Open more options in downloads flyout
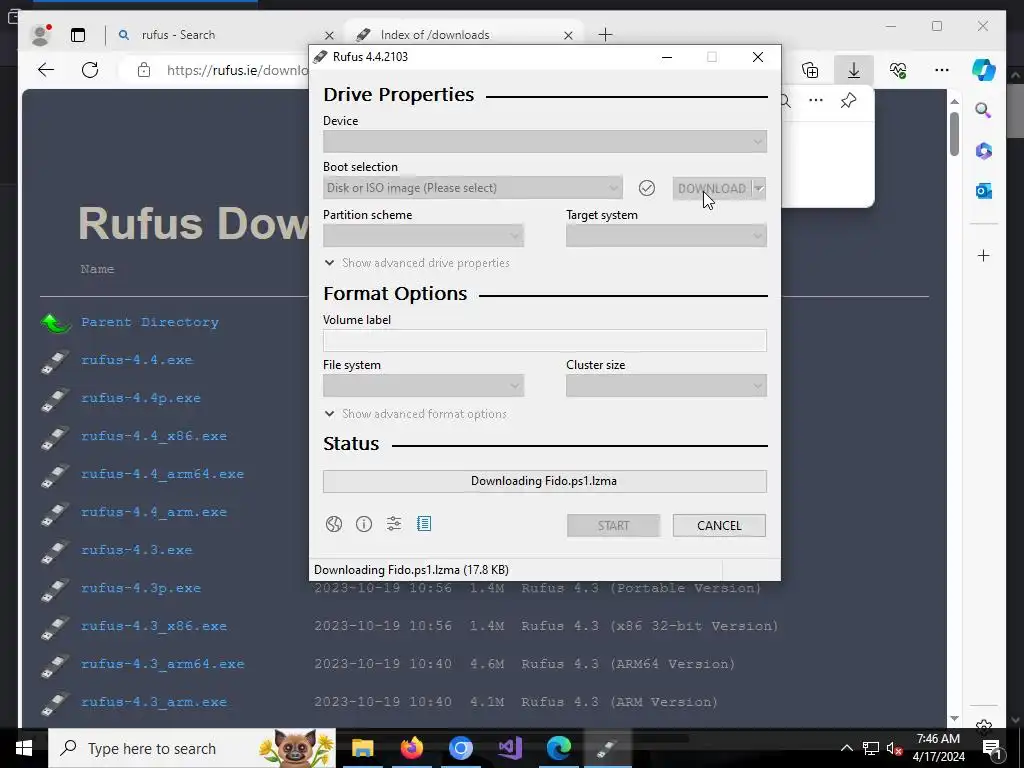 click(x=816, y=101)
